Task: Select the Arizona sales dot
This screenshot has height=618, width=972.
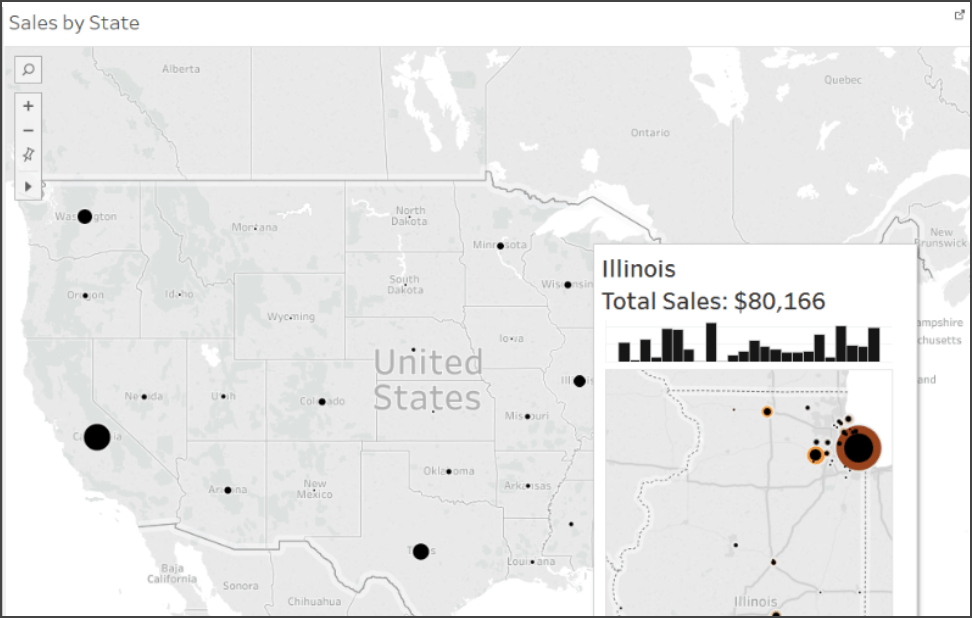Action: point(228,490)
